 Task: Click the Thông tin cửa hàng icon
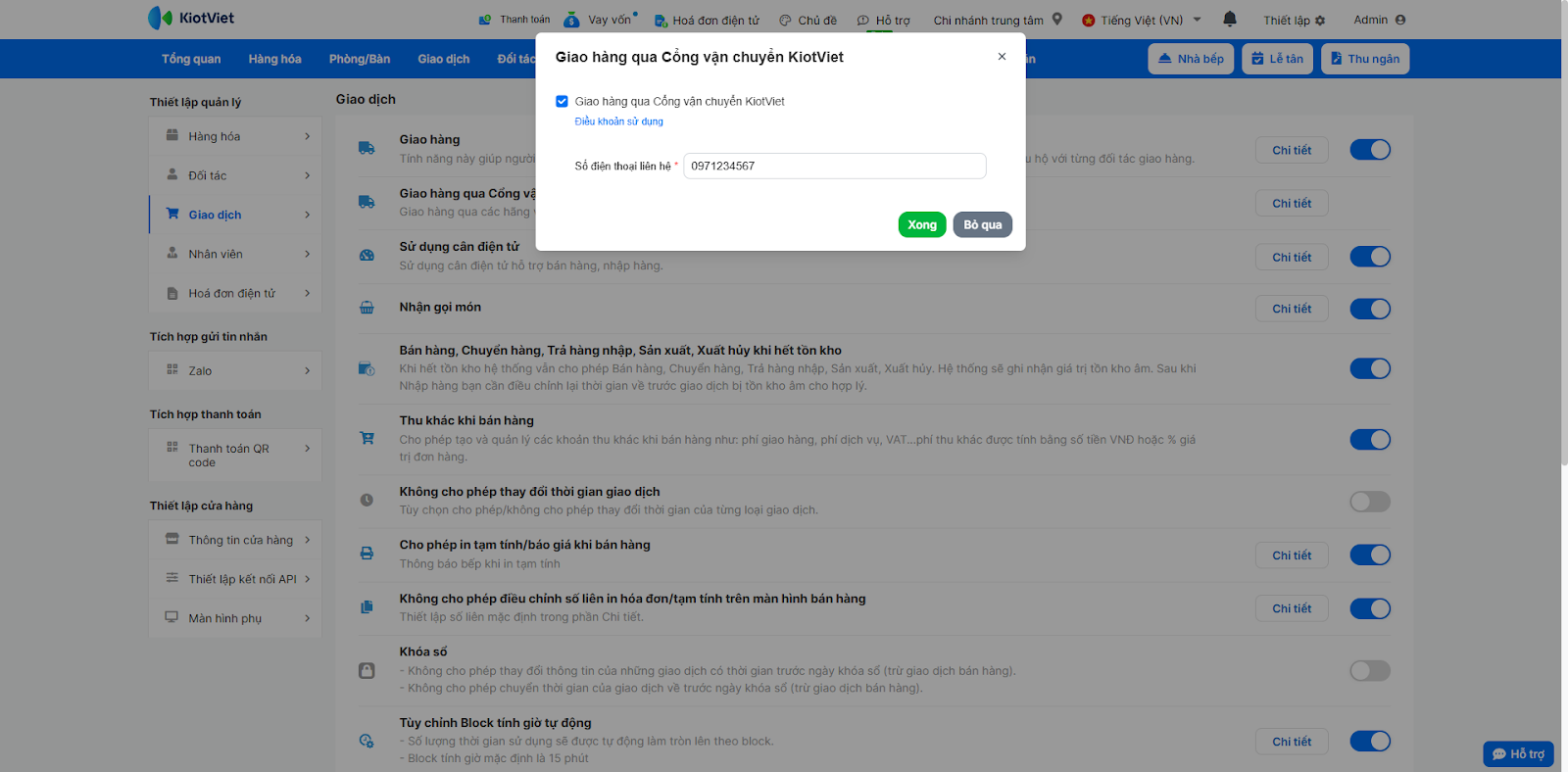point(172,539)
